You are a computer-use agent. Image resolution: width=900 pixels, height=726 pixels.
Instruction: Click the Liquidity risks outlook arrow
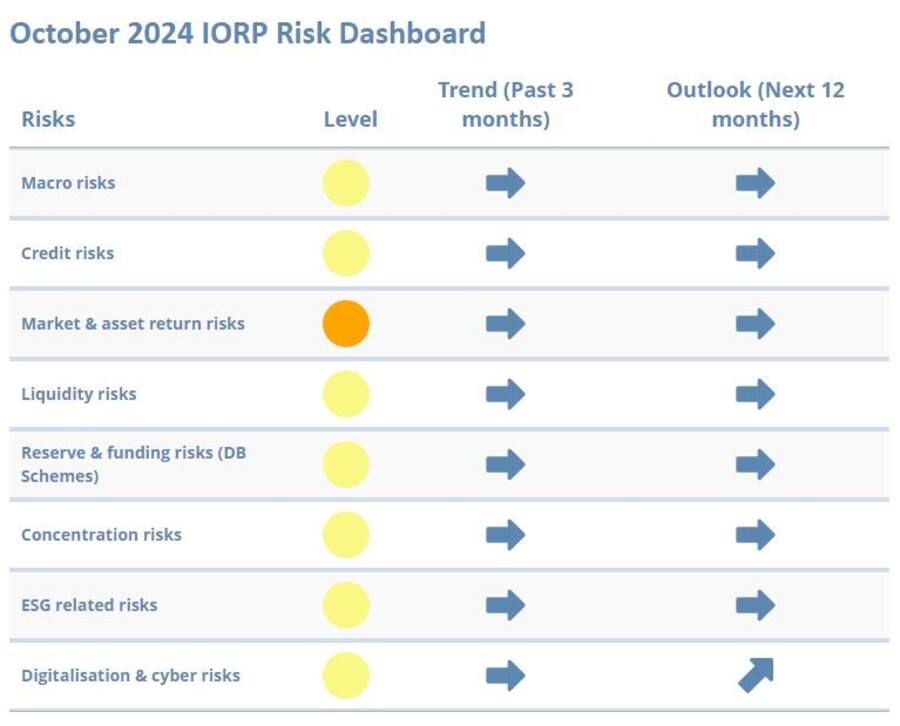coord(755,394)
